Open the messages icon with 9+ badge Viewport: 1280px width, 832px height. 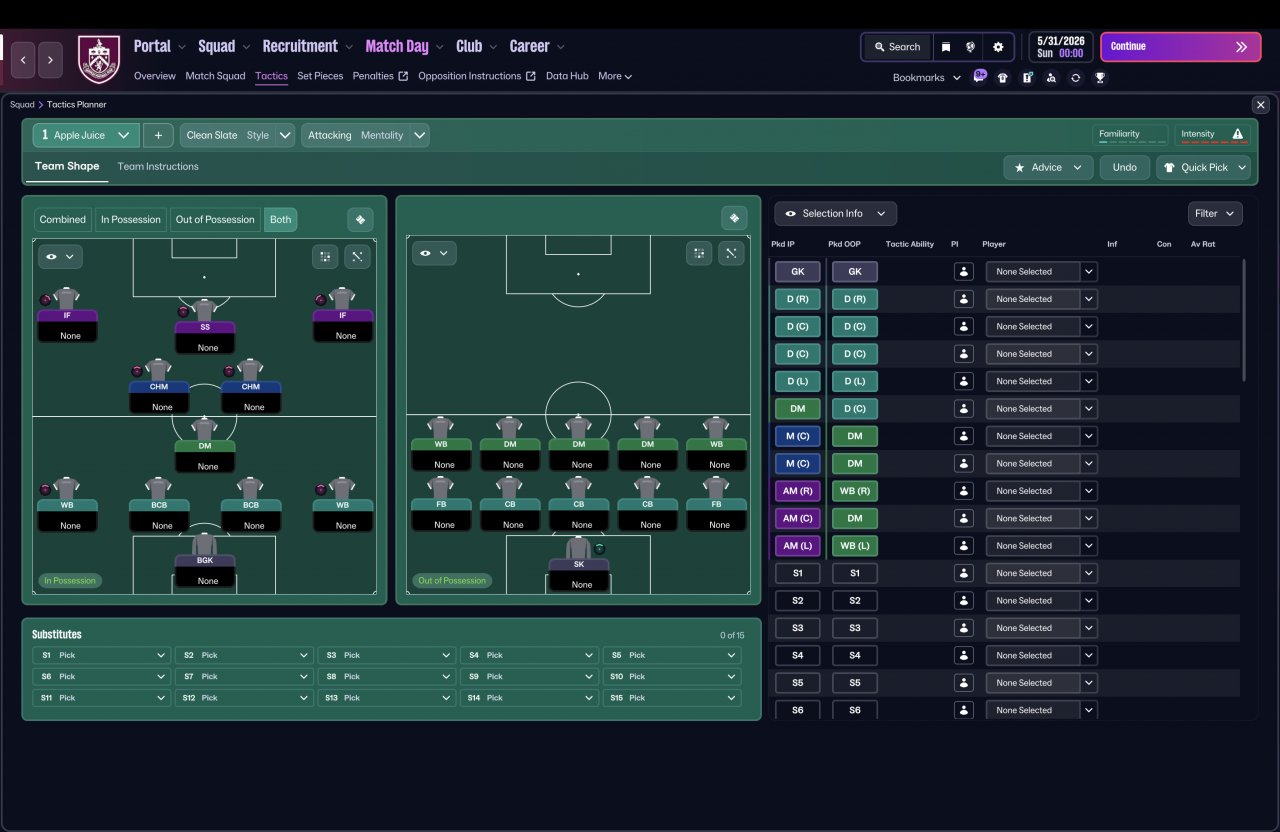coord(979,77)
